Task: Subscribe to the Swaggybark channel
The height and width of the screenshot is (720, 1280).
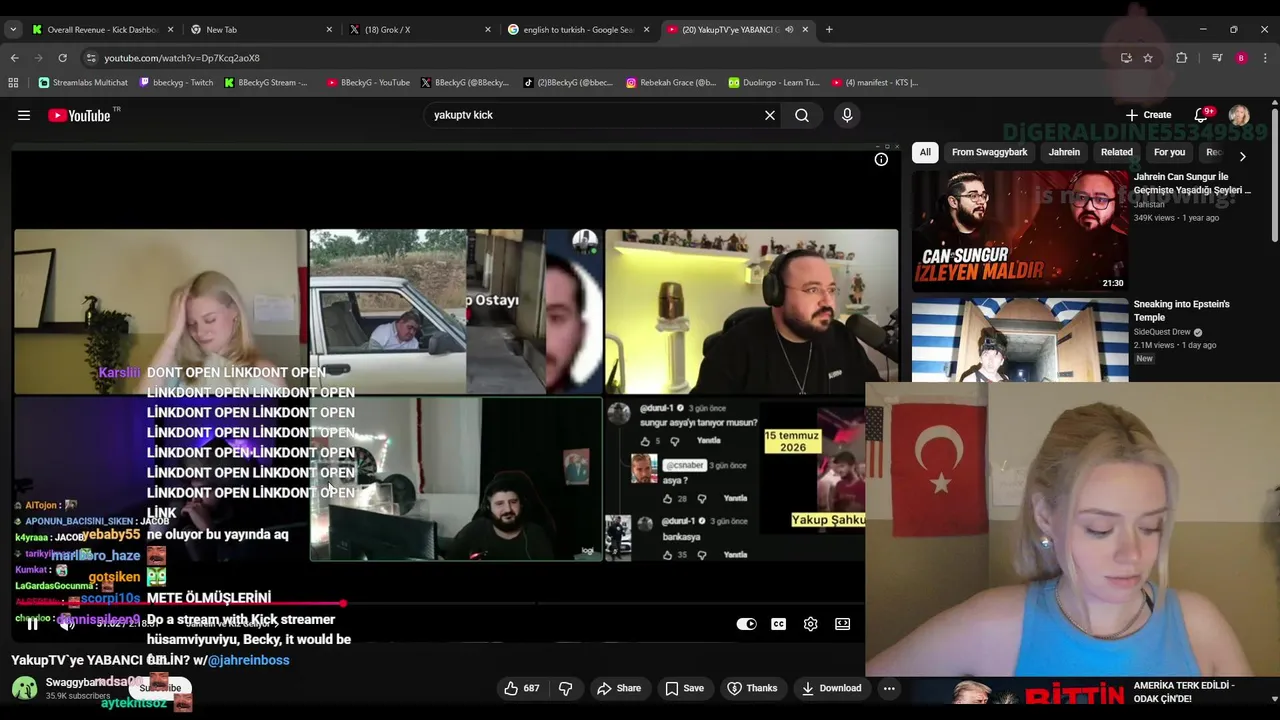Action: [x=160, y=688]
